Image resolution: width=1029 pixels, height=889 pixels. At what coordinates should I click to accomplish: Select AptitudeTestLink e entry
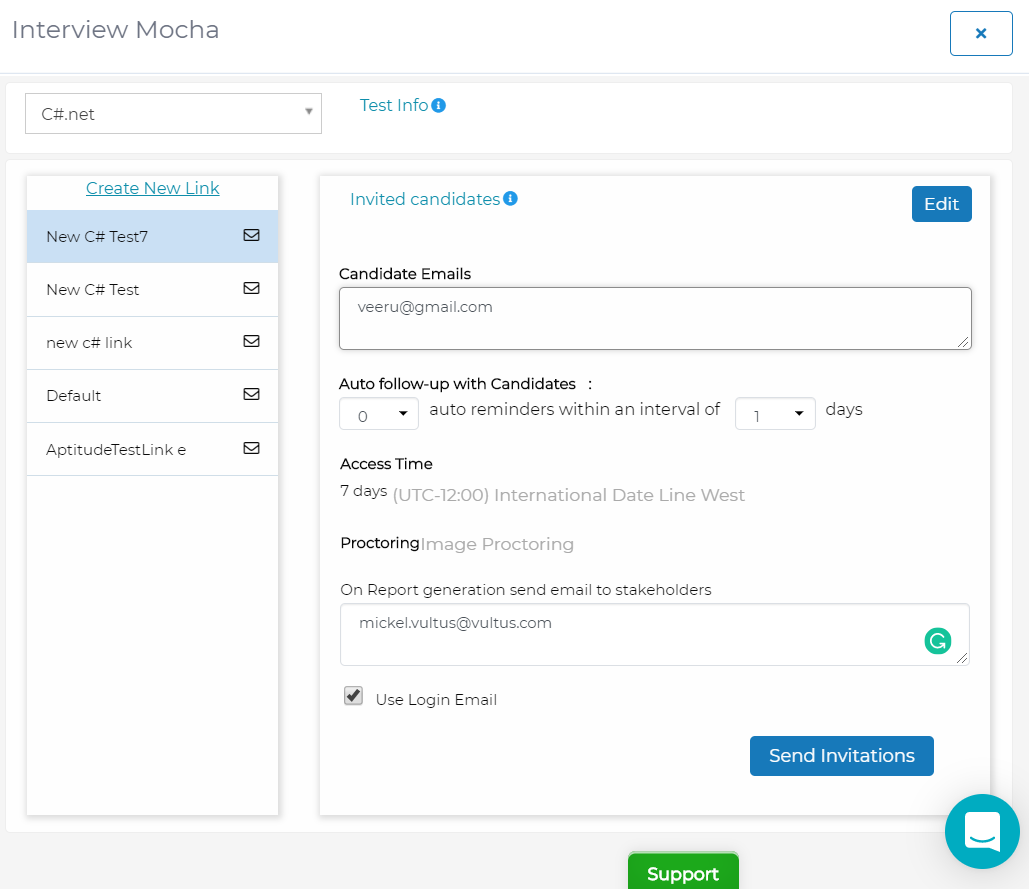[152, 449]
